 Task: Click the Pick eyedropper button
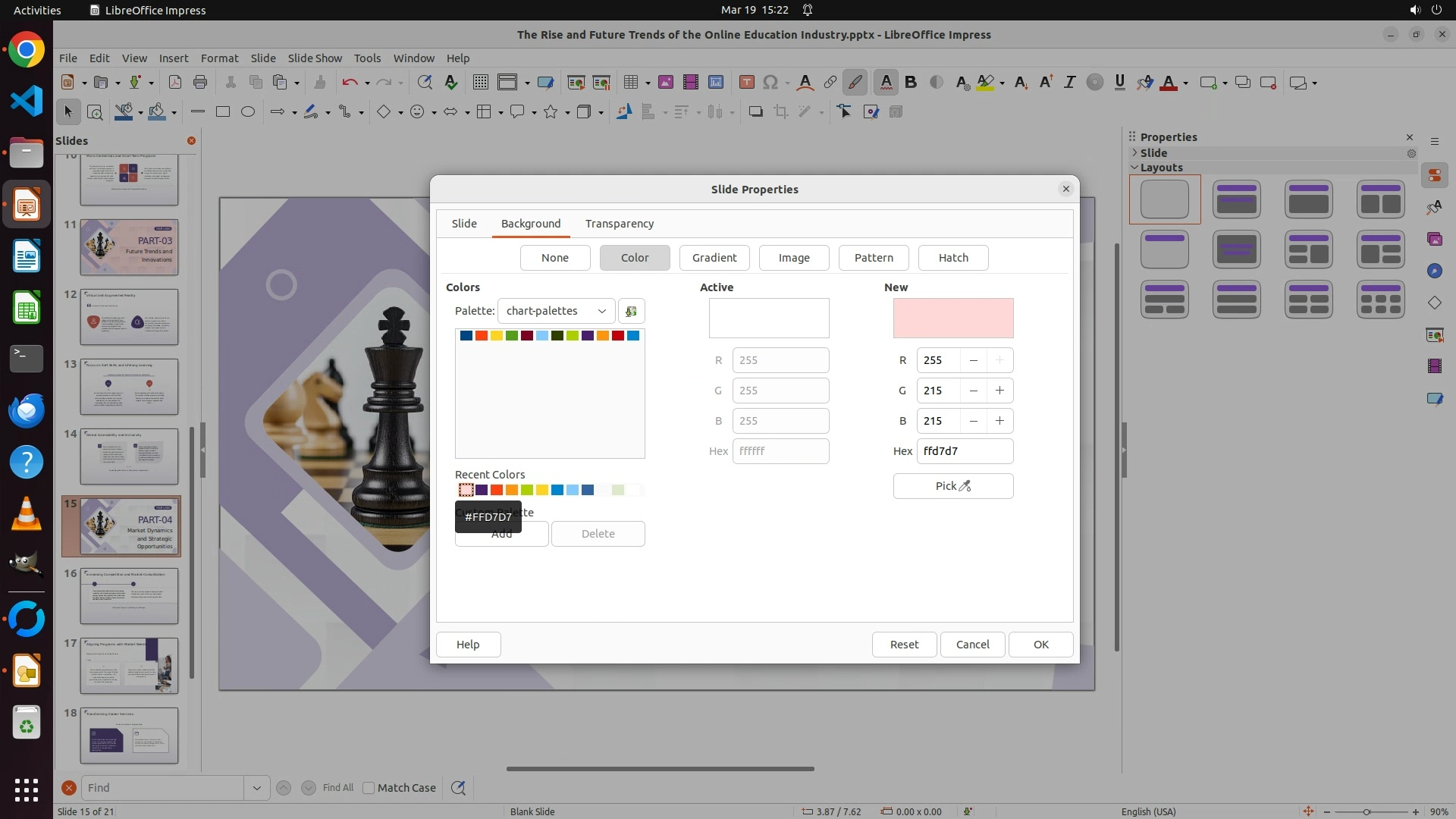click(952, 486)
